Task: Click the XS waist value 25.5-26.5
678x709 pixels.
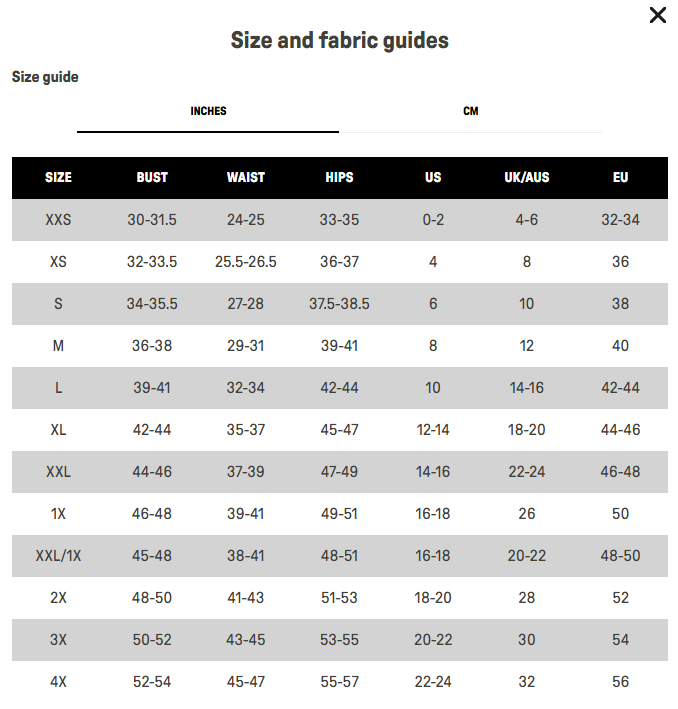Action: click(x=245, y=262)
